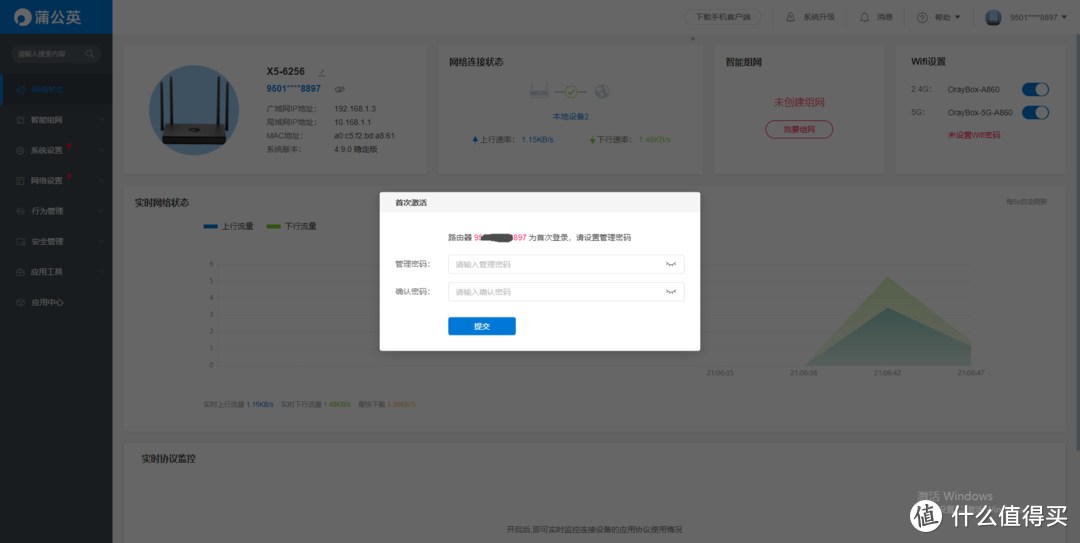Click the 实时协议监控 heading
This screenshot has width=1080, height=543.
[168, 458]
